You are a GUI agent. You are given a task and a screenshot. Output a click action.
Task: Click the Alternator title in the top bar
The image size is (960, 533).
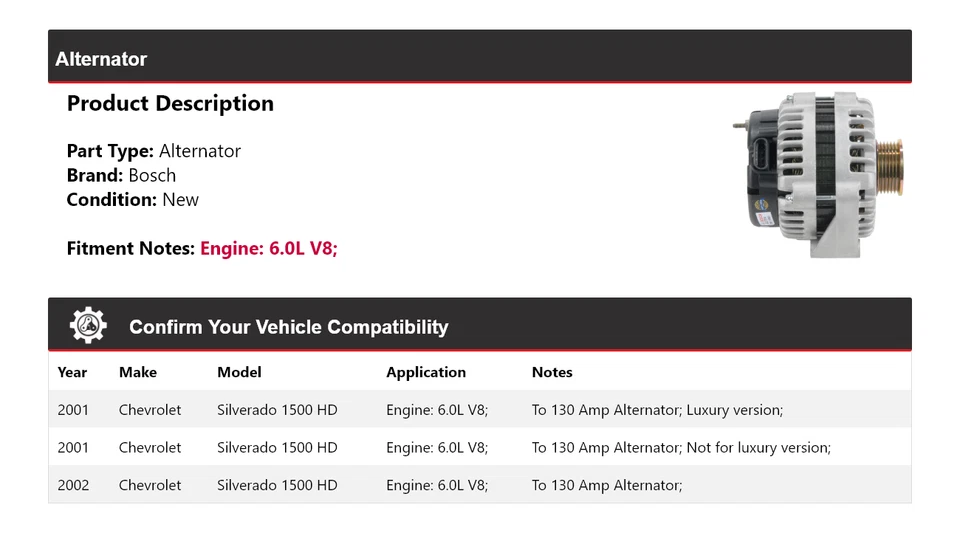[x=101, y=59]
